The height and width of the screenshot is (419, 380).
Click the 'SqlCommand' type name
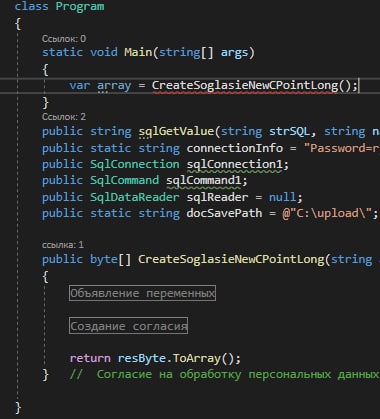pos(124,180)
